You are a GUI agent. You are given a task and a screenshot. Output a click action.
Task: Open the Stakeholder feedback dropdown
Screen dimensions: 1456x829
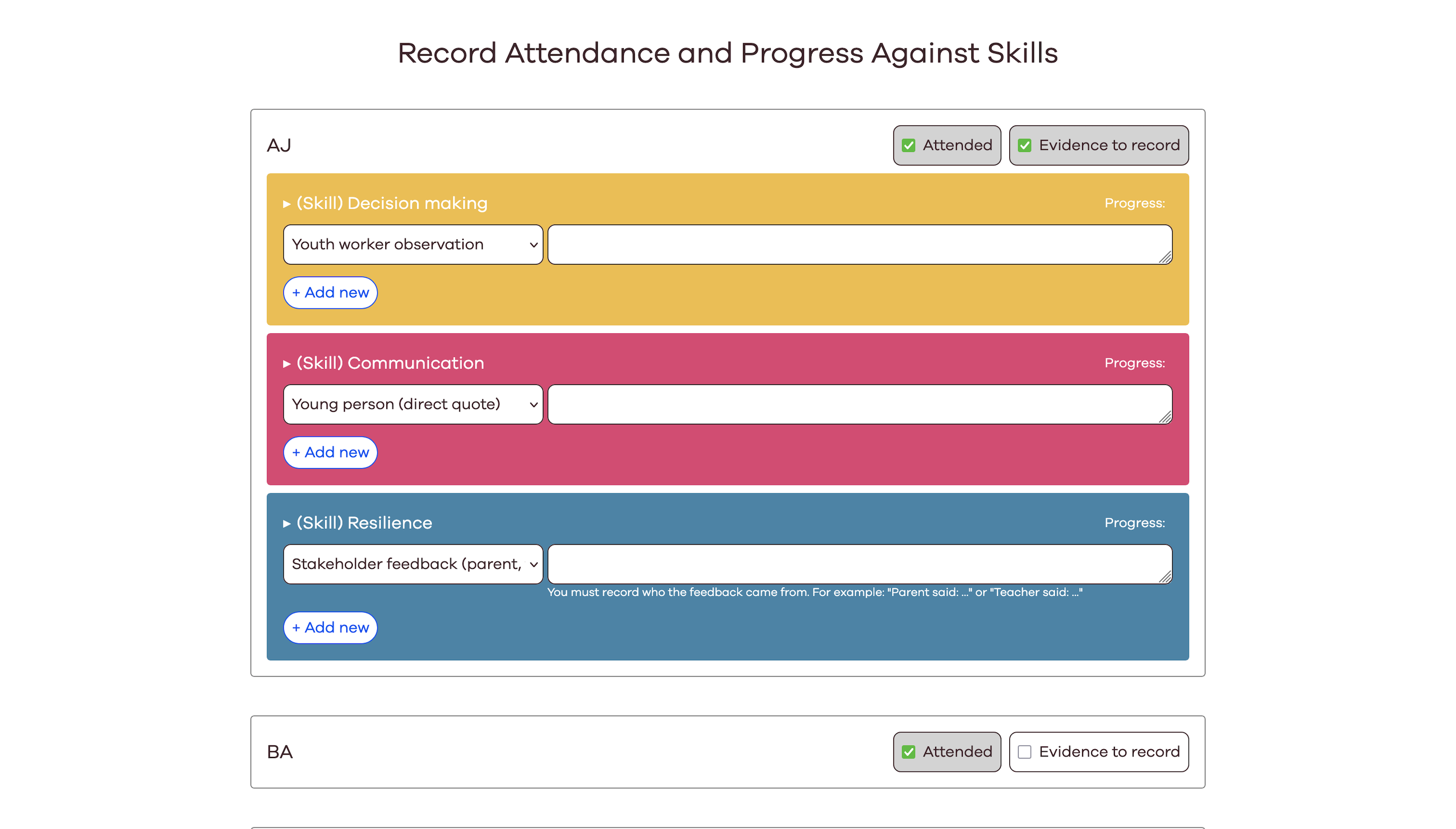(413, 564)
